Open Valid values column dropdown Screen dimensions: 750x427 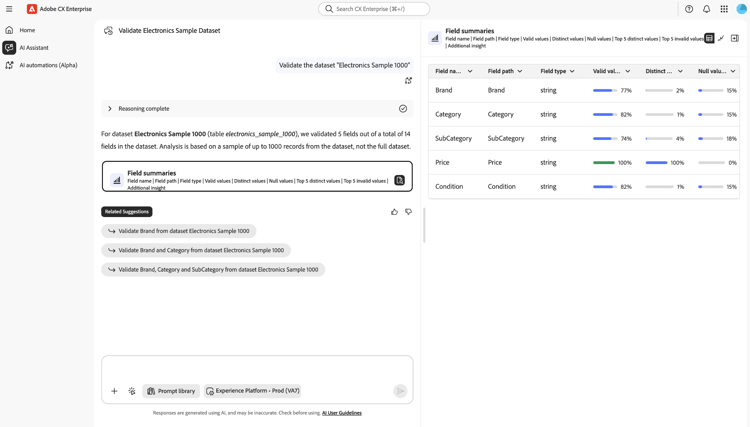628,71
